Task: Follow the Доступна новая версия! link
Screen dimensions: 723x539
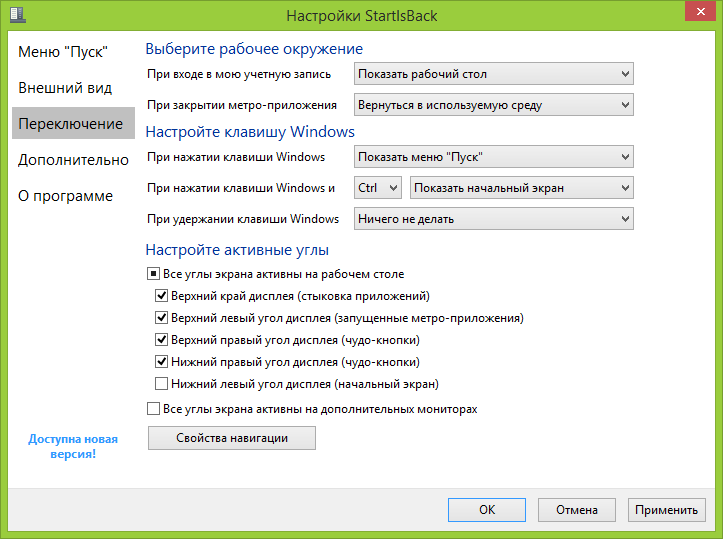Action: (x=73, y=446)
